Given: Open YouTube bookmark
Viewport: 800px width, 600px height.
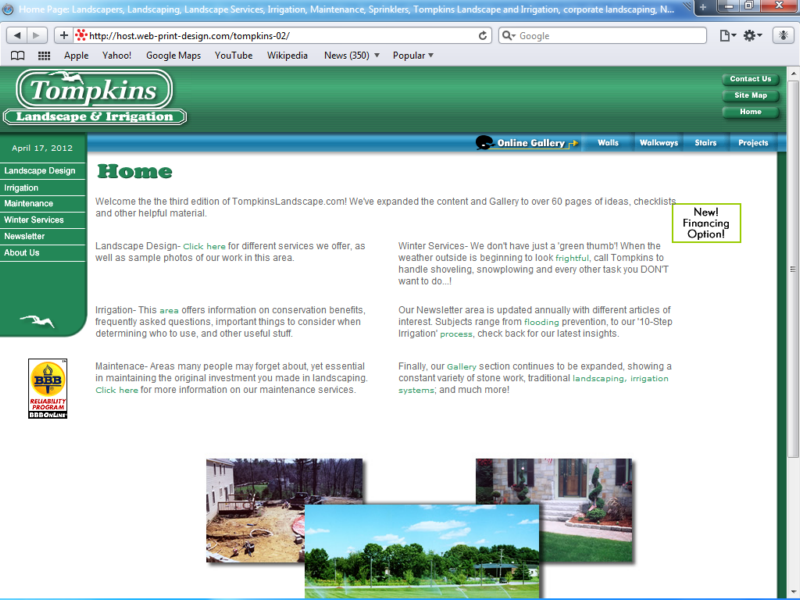Looking at the screenshot, I should tap(233, 56).
